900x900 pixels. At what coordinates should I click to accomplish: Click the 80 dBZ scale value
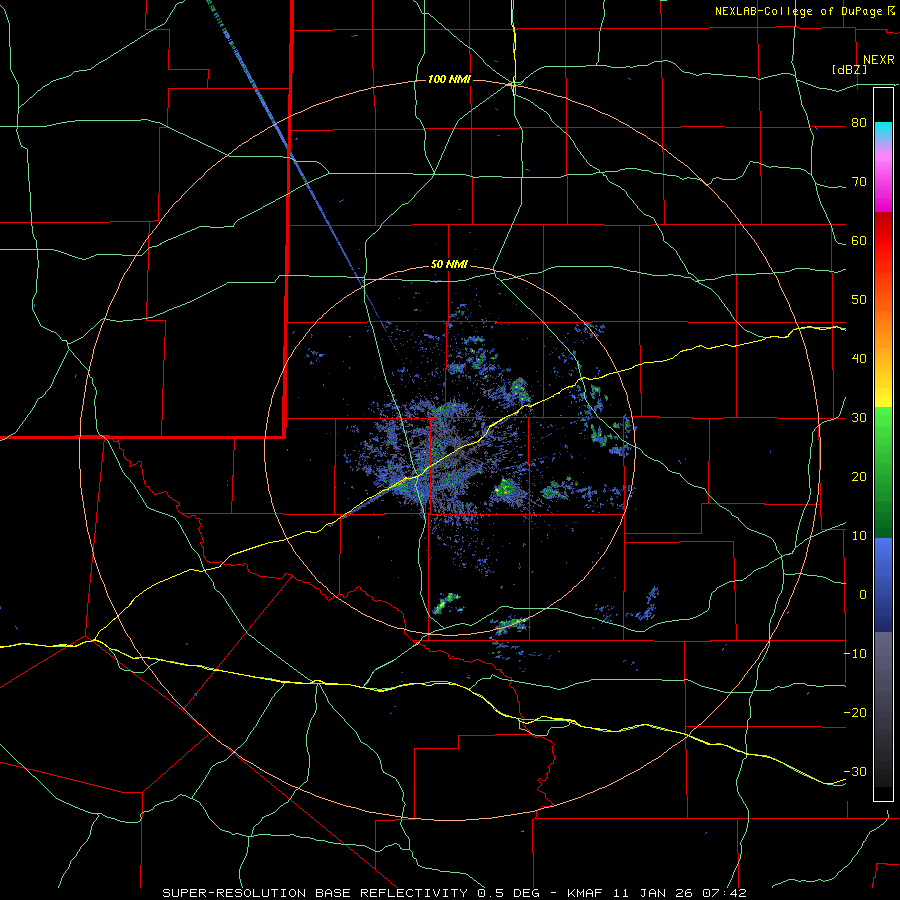coord(859,123)
